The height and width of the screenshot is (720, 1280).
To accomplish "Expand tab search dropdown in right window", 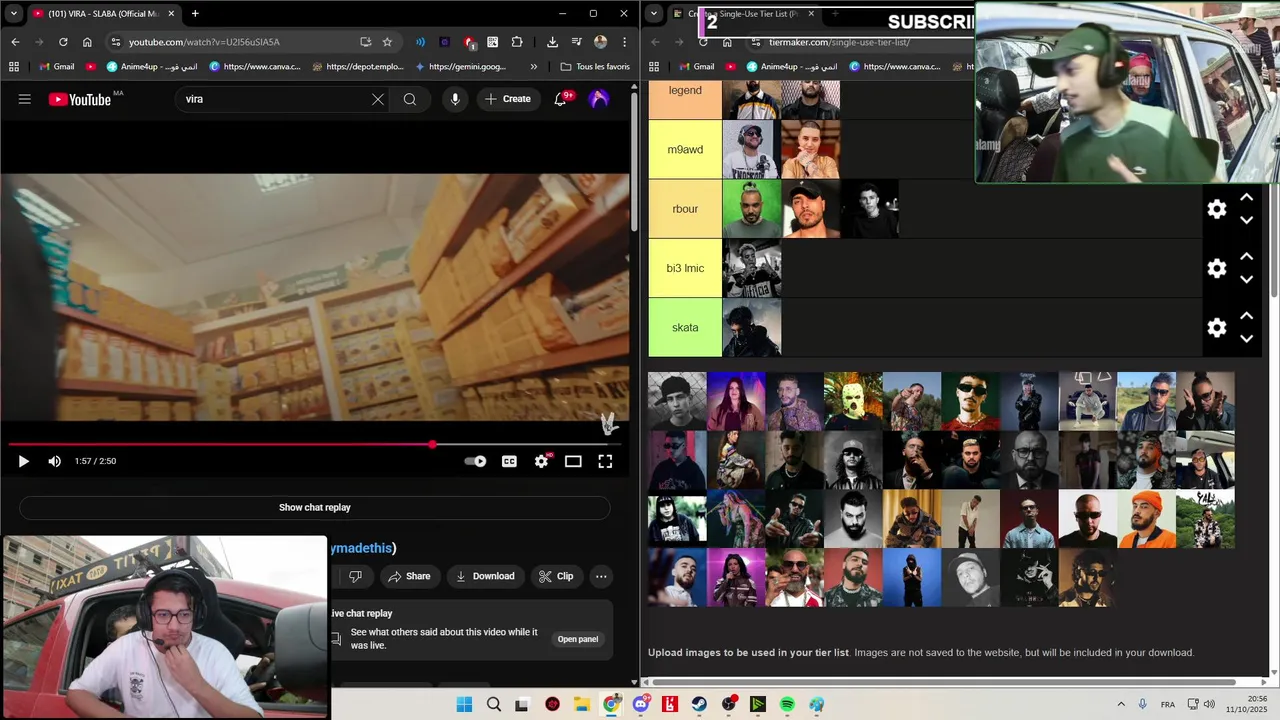I will [653, 14].
